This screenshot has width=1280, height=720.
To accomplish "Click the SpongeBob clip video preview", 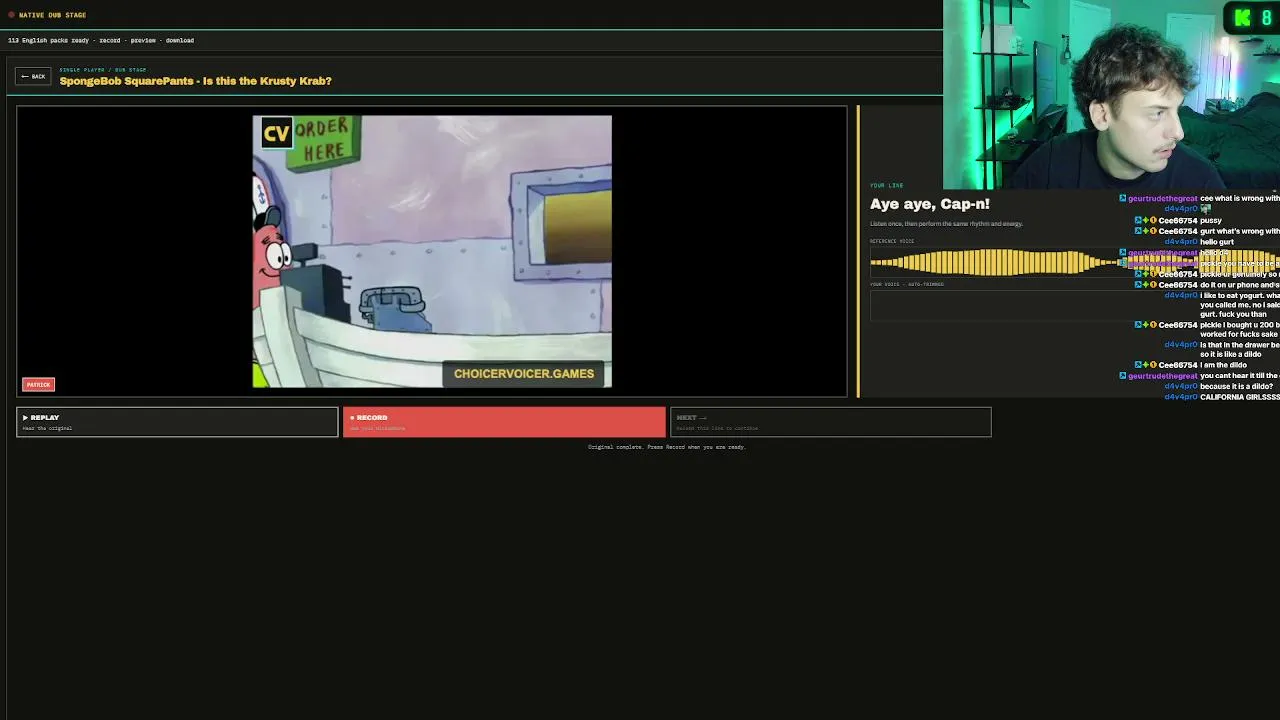I will pos(432,251).
